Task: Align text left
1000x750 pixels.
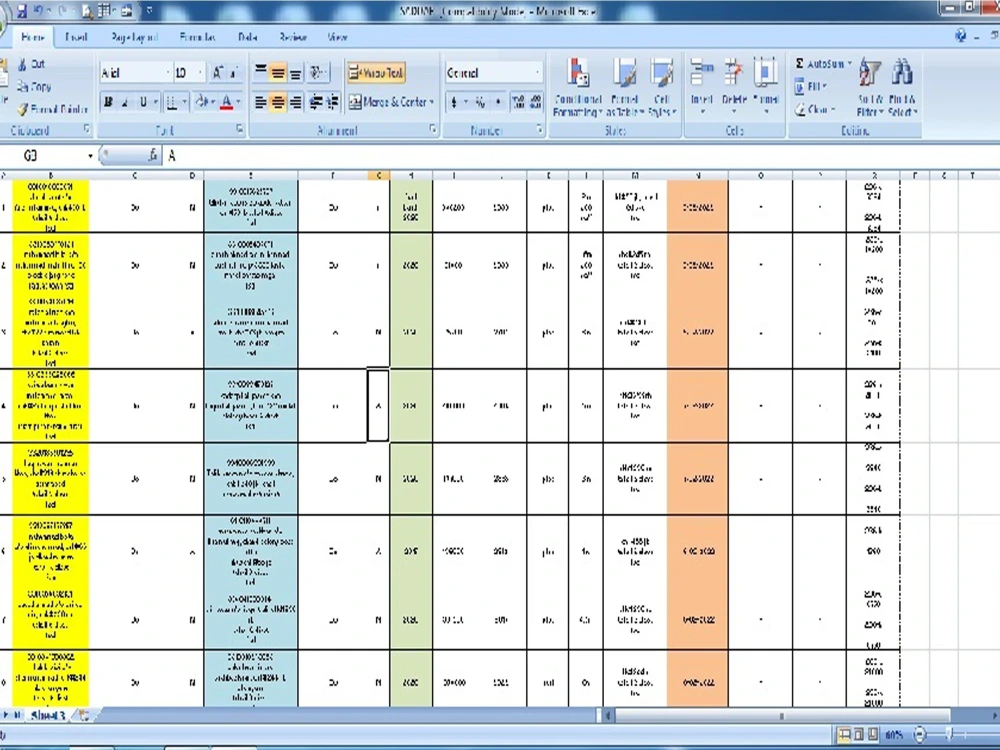Action: (261, 102)
